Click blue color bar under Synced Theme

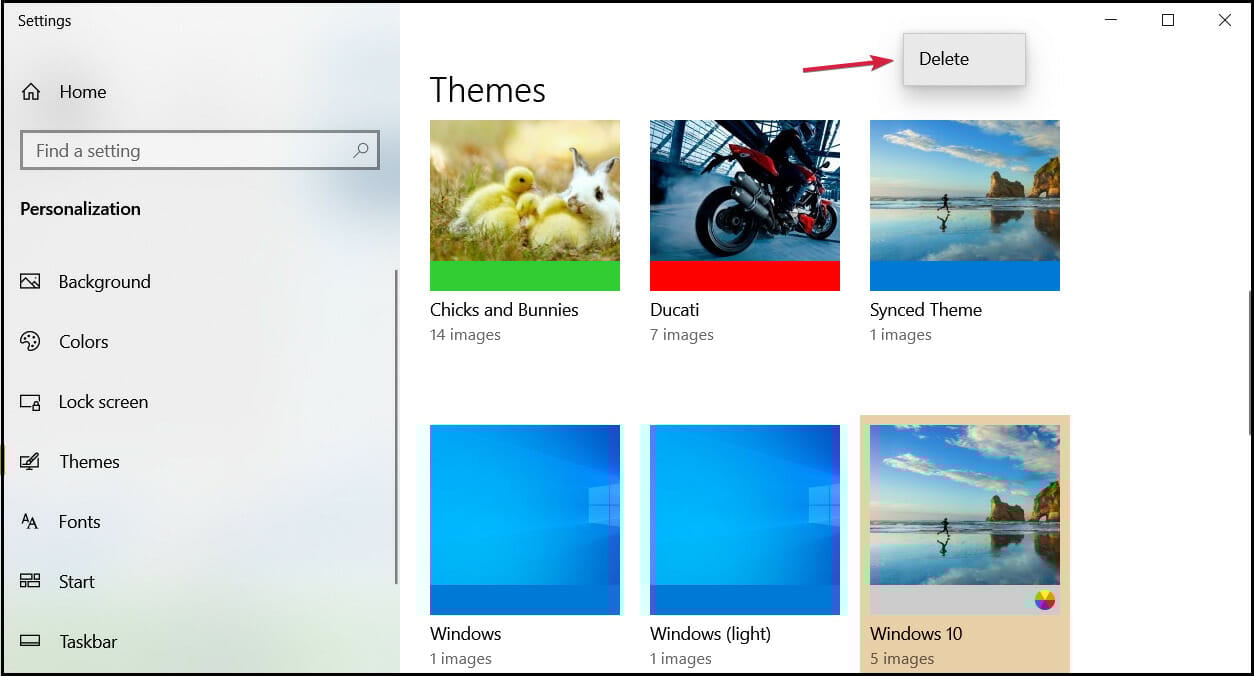965,276
